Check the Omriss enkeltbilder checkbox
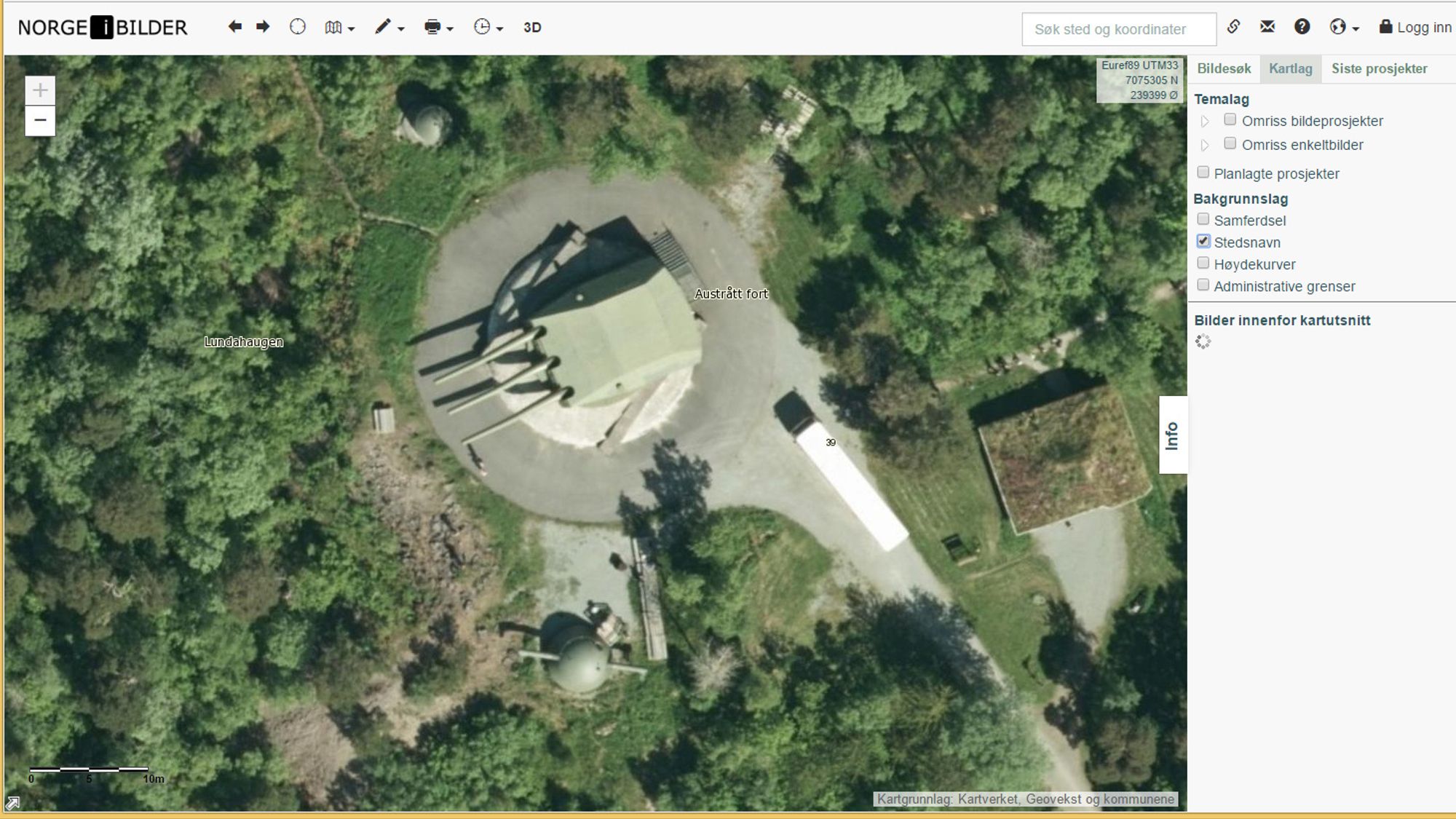 pos(1230,143)
